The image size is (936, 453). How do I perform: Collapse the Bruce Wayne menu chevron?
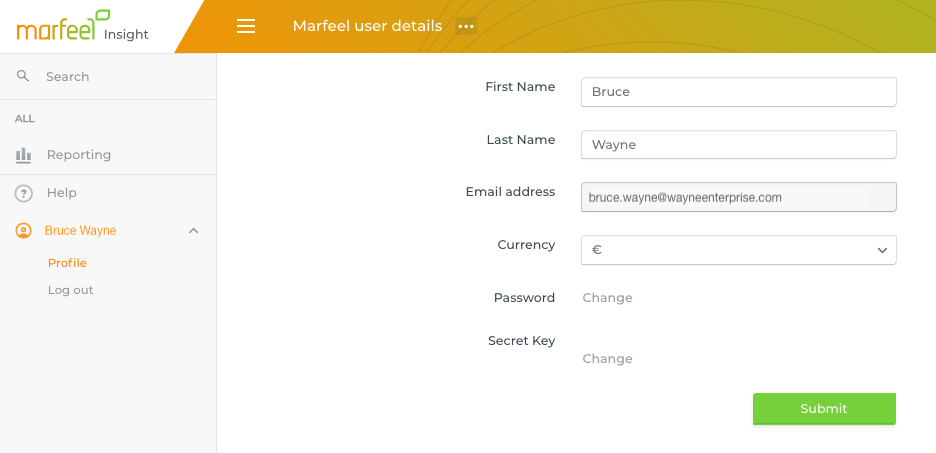pos(193,230)
